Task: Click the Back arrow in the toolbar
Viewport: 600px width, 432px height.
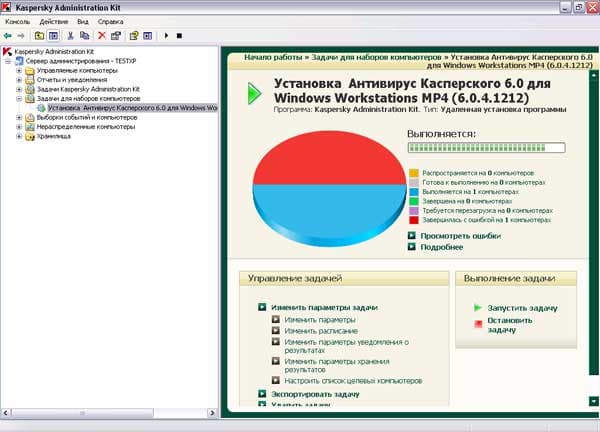Action: point(7,36)
